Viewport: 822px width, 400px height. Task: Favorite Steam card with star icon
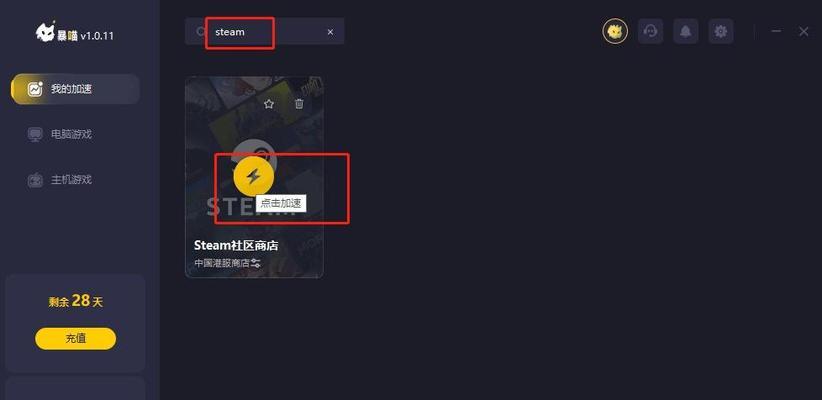tap(269, 104)
